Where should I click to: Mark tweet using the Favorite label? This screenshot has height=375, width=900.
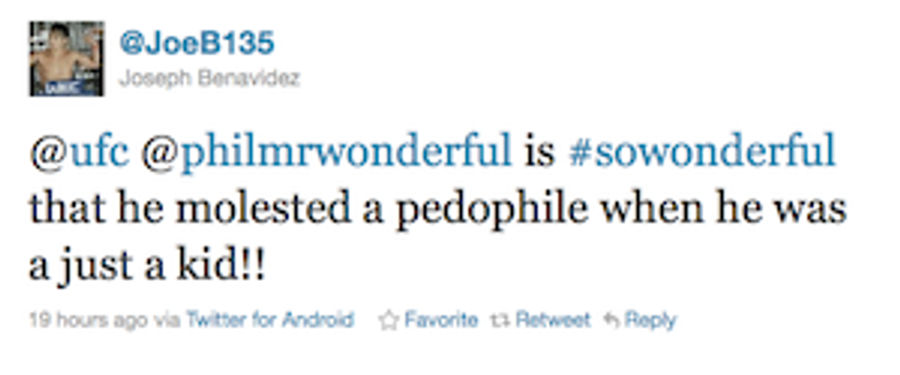click(x=441, y=319)
